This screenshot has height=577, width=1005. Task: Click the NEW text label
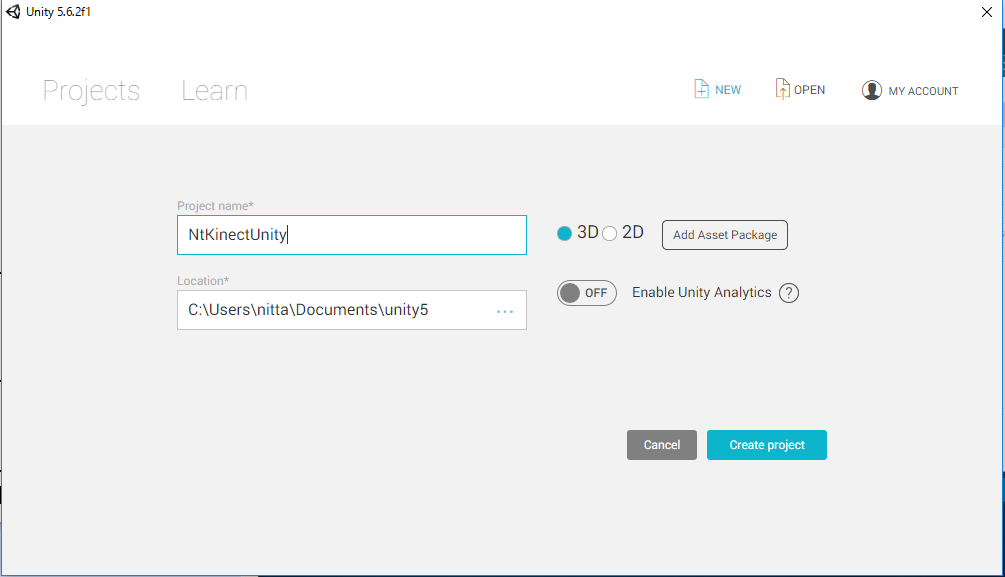tap(728, 90)
